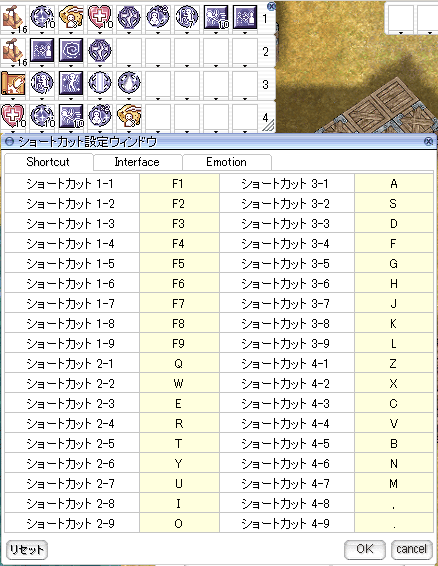Confirm settings with the OK button
The width and height of the screenshot is (438, 566).
coord(365,549)
